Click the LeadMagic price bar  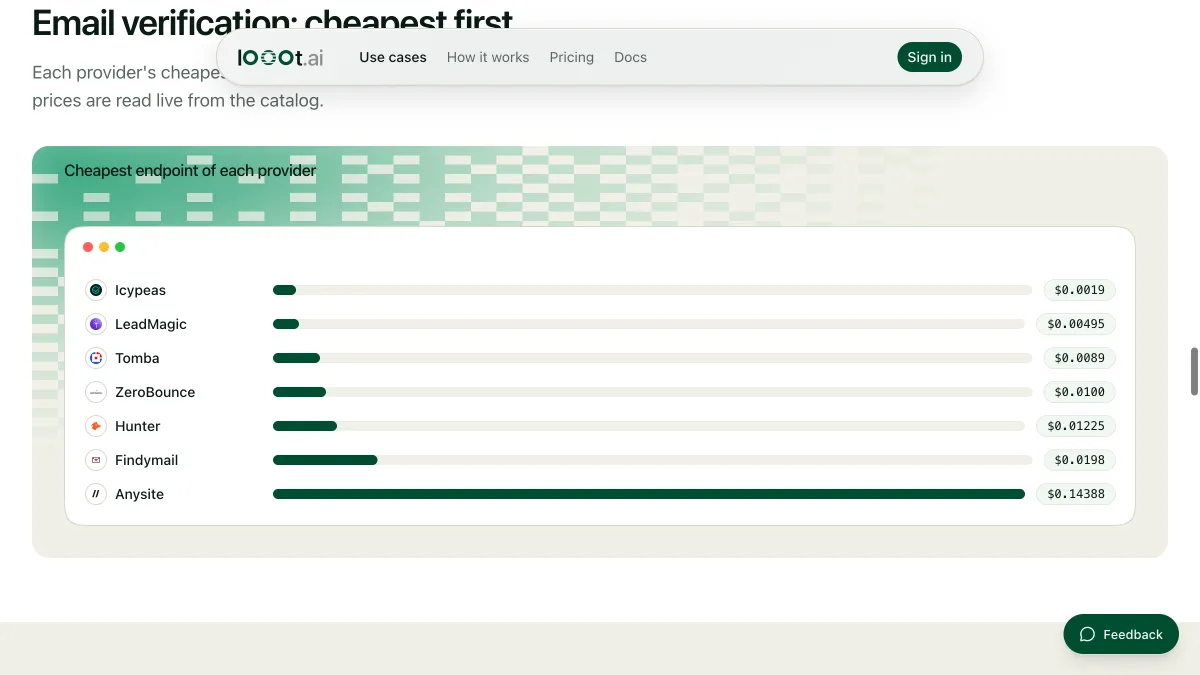coord(649,324)
